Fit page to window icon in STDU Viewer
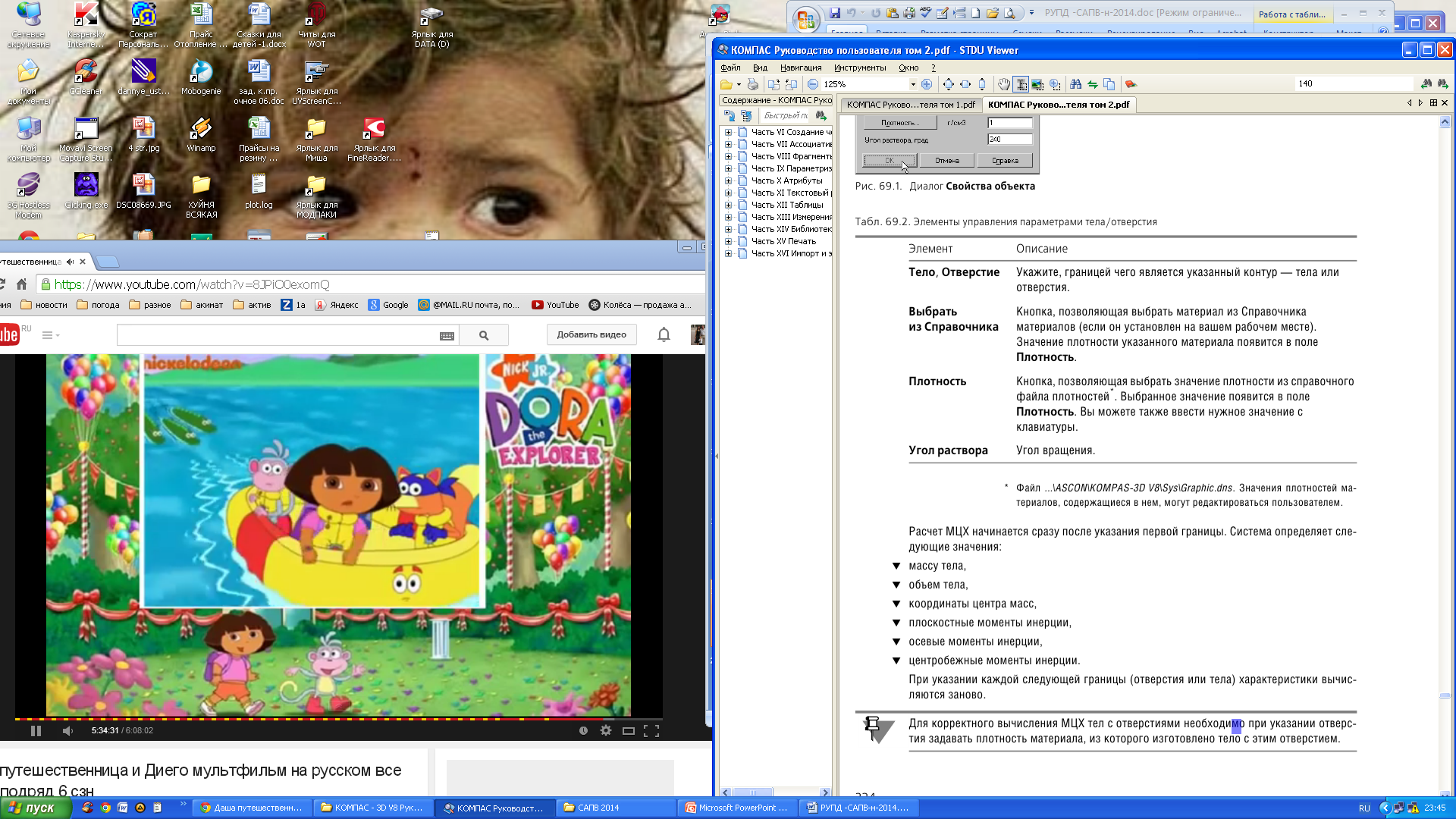 (949, 84)
